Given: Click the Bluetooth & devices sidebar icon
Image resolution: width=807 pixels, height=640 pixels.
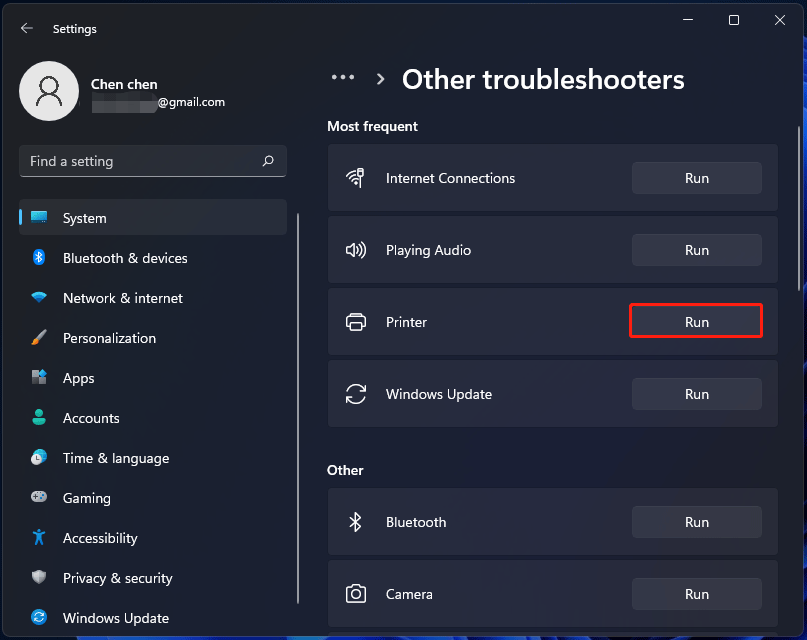Looking at the screenshot, I should [x=39, y=257].
